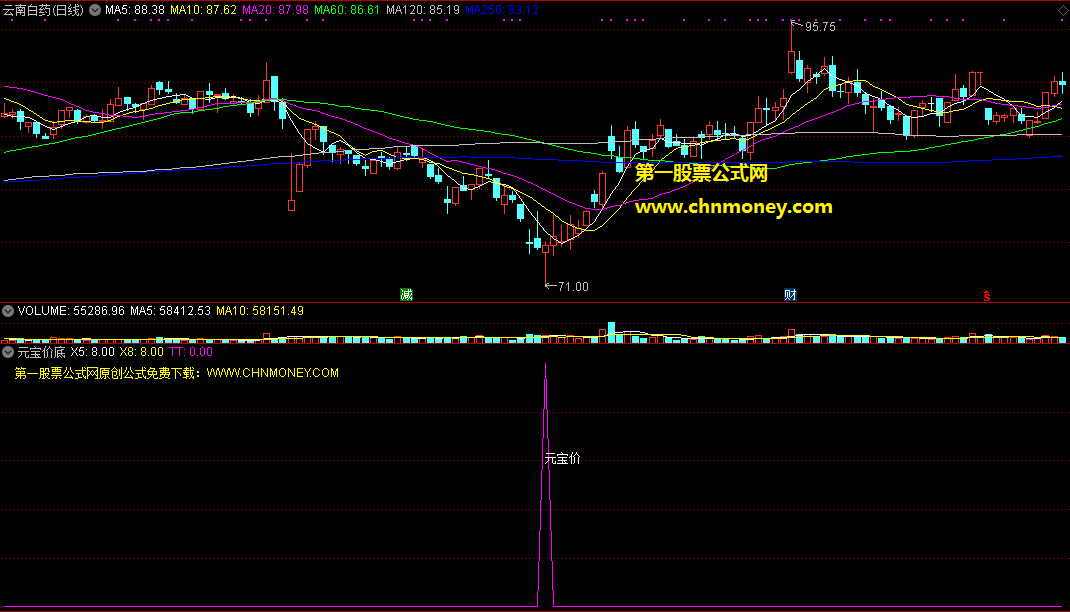This screenshot has width=1070, height=612.
Task: Expand the dropdown next to 云南白药(日线)
Action: click(x=95, y=10)
